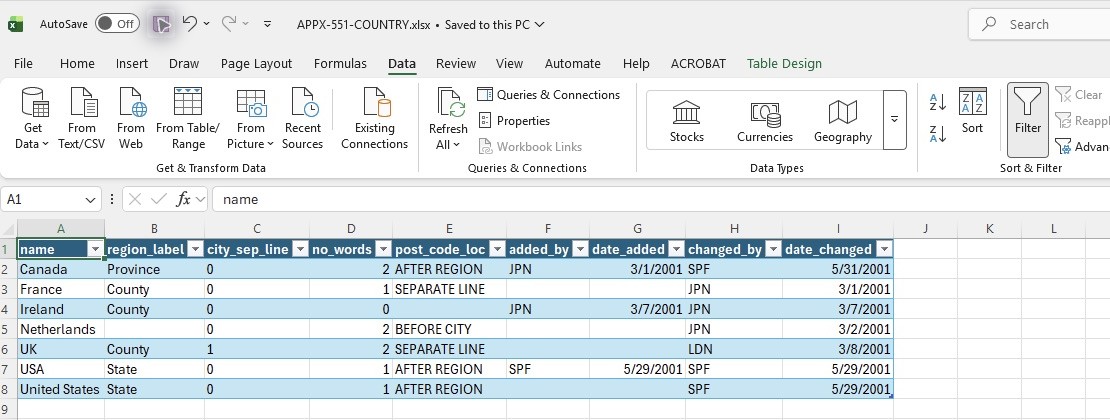This screenshot has width=1110, height=420.
Task: Click the Insert Function fx button
Action: [x=183, y=200]
